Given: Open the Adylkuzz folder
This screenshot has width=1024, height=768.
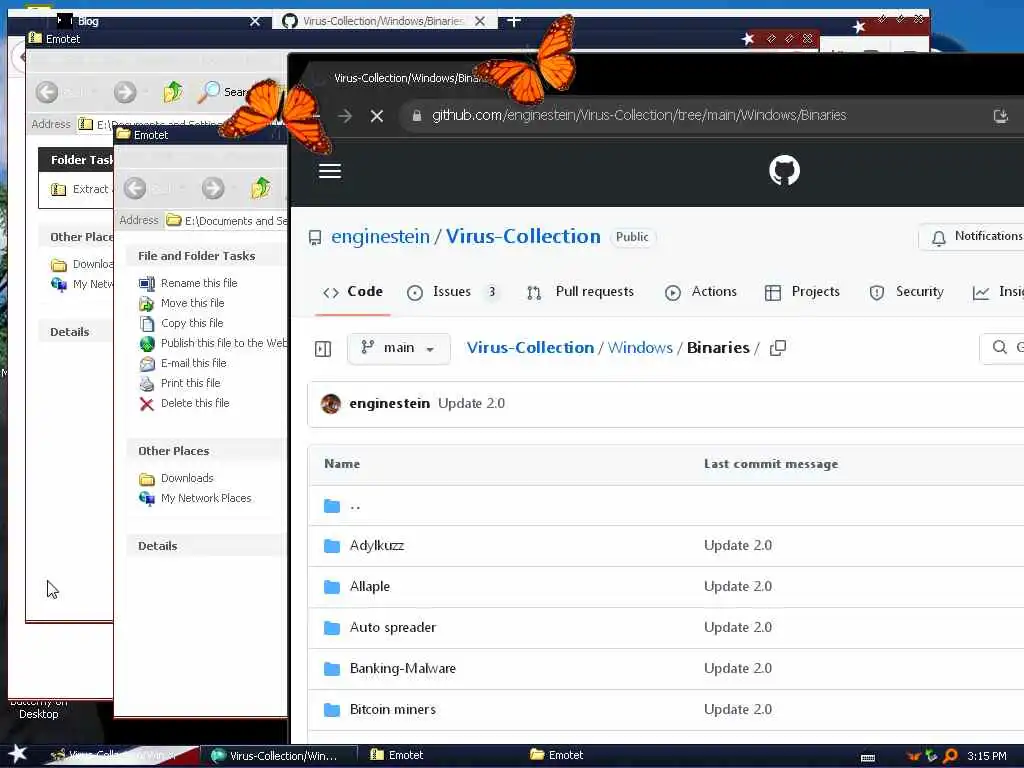Looking at the screenshot, I should [x=377, y=545].
